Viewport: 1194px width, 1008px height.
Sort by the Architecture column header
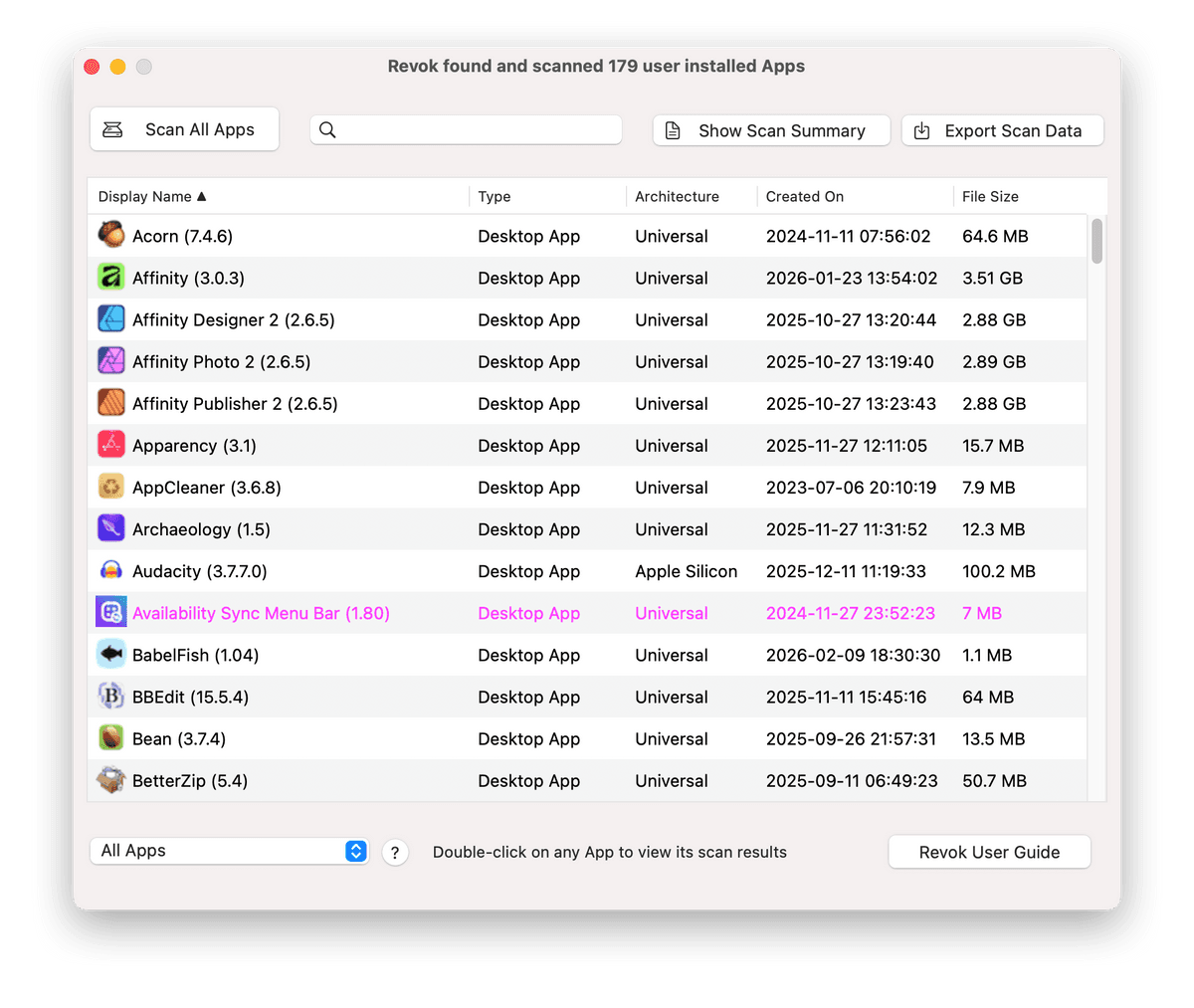[677, 197]
